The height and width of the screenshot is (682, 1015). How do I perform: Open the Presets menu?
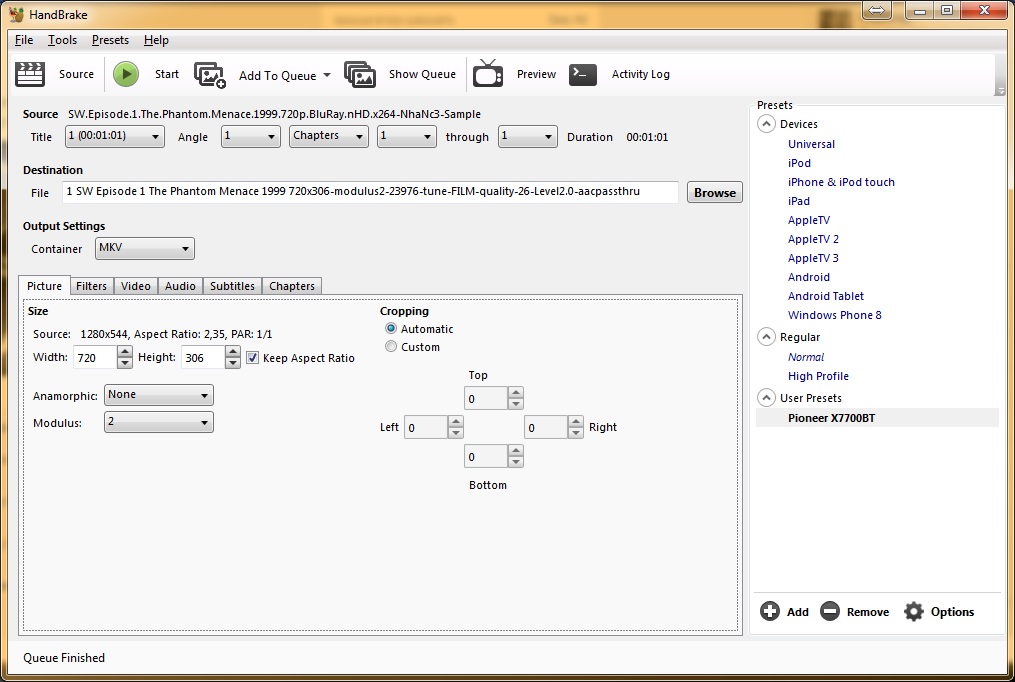tap(110, 40)
